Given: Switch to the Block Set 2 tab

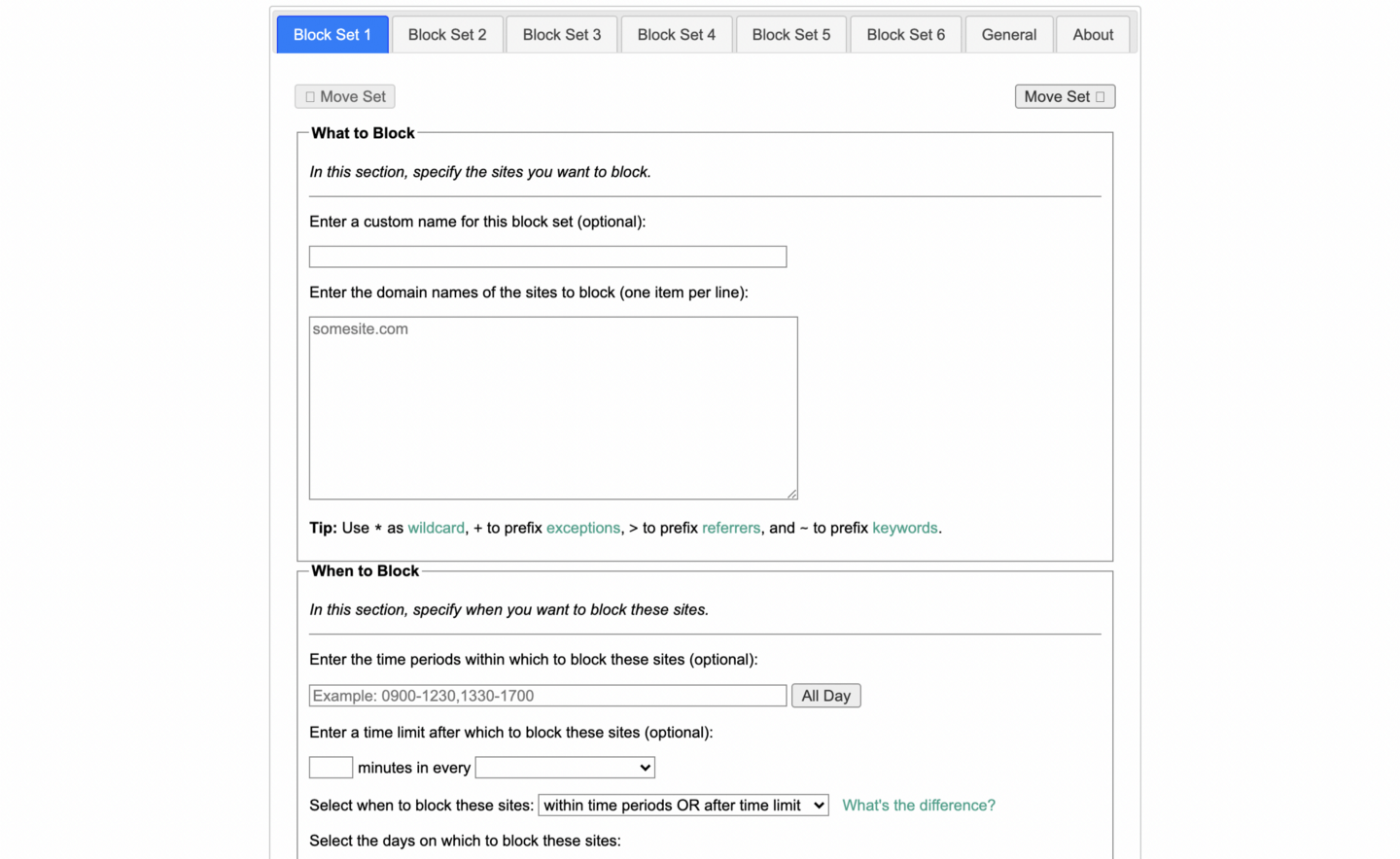Looking at the screenshot, I should [447, 35].
